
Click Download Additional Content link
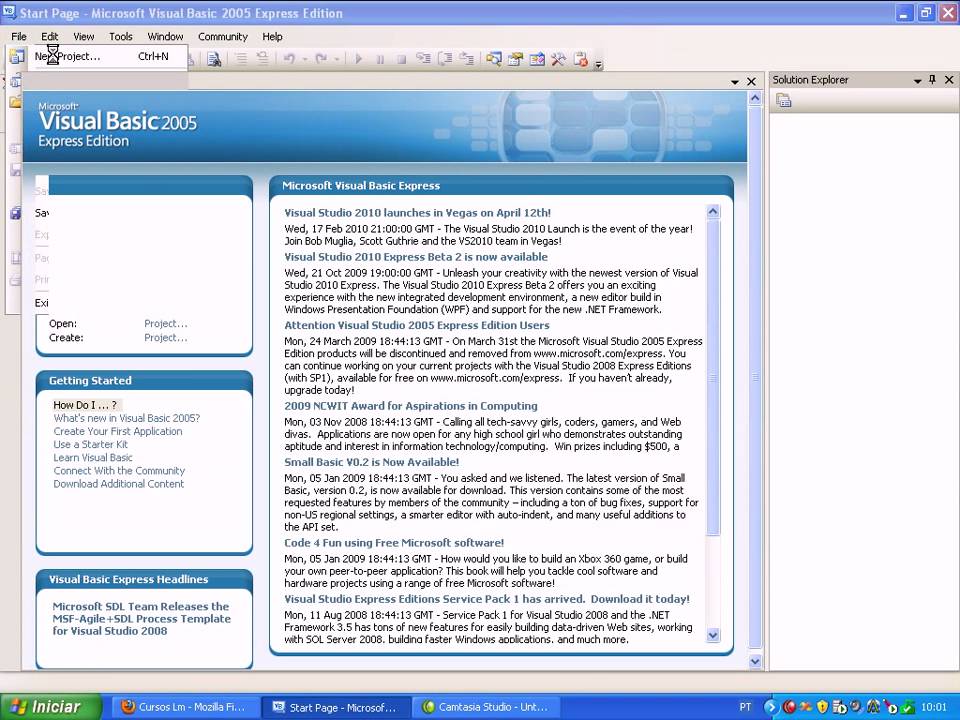coord(119,484)
